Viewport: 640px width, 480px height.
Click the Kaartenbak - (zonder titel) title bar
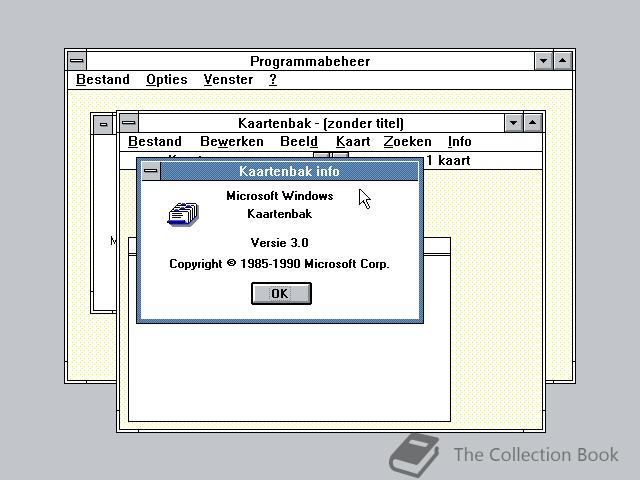pos(321,123)
